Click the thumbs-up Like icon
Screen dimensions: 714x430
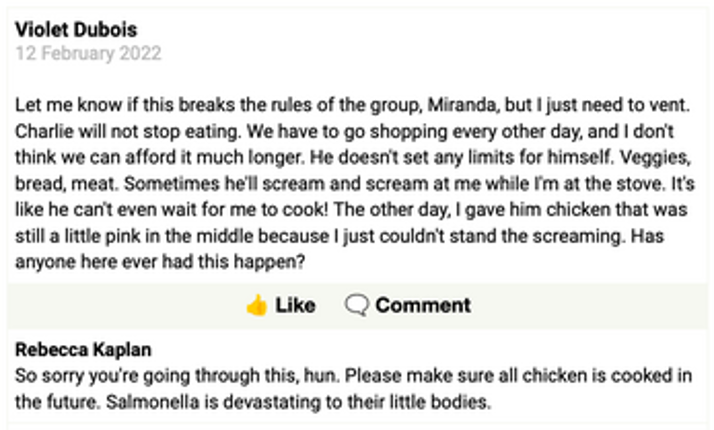click(257, 305)
